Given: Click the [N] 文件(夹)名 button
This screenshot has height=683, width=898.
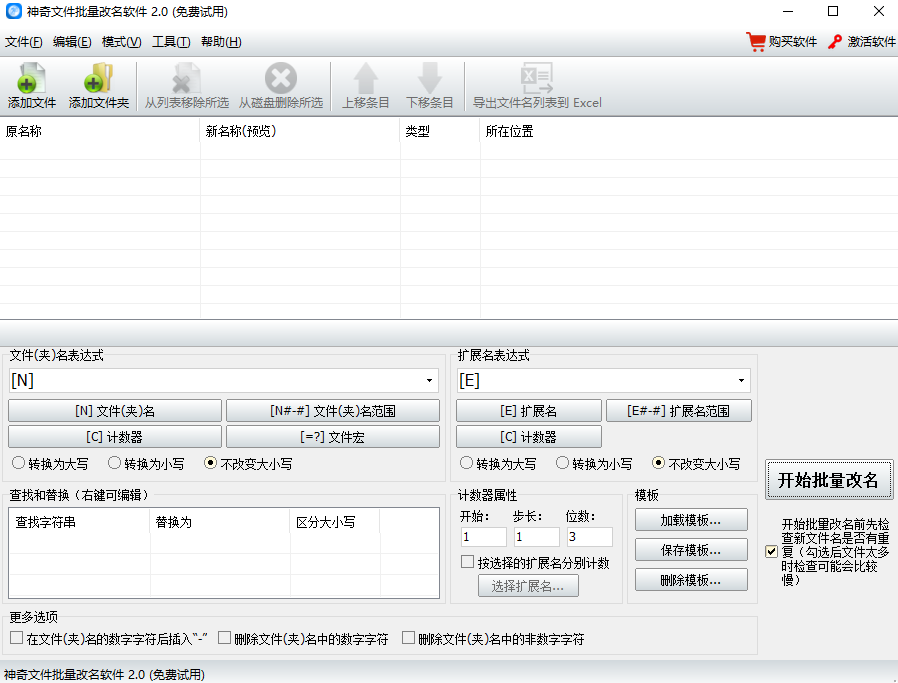Looking at the screenshot, I should pos(115,411).
